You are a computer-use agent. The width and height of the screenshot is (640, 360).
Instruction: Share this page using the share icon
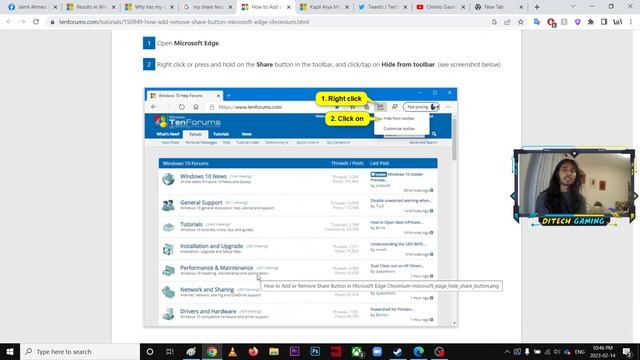click(x=507, y=22)
